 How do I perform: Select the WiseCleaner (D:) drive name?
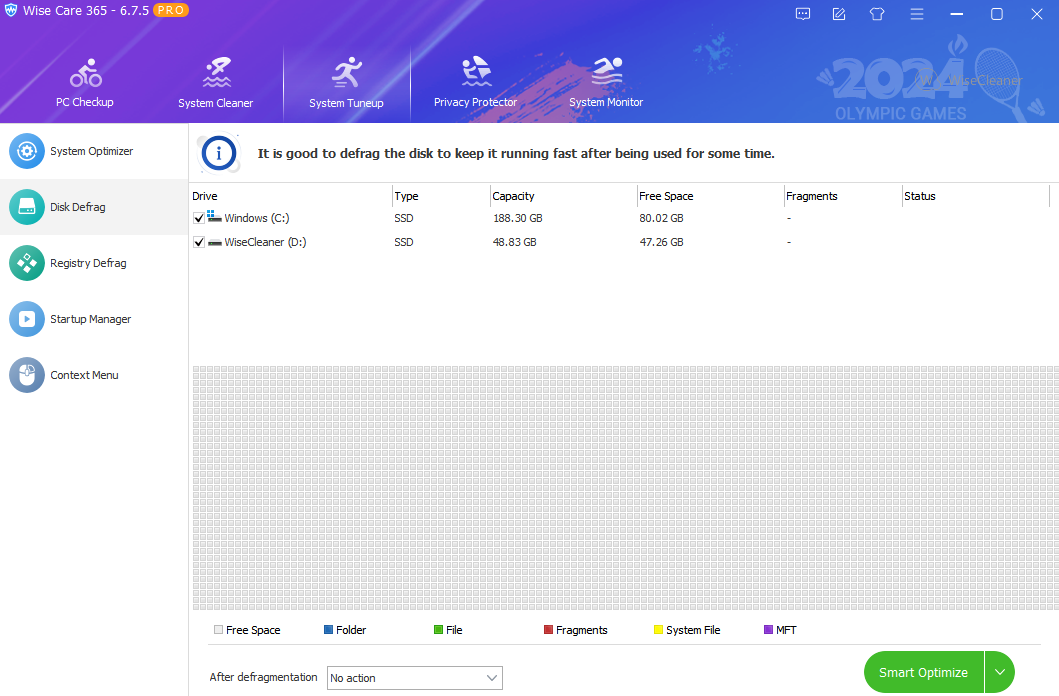[x=265, y=242]
